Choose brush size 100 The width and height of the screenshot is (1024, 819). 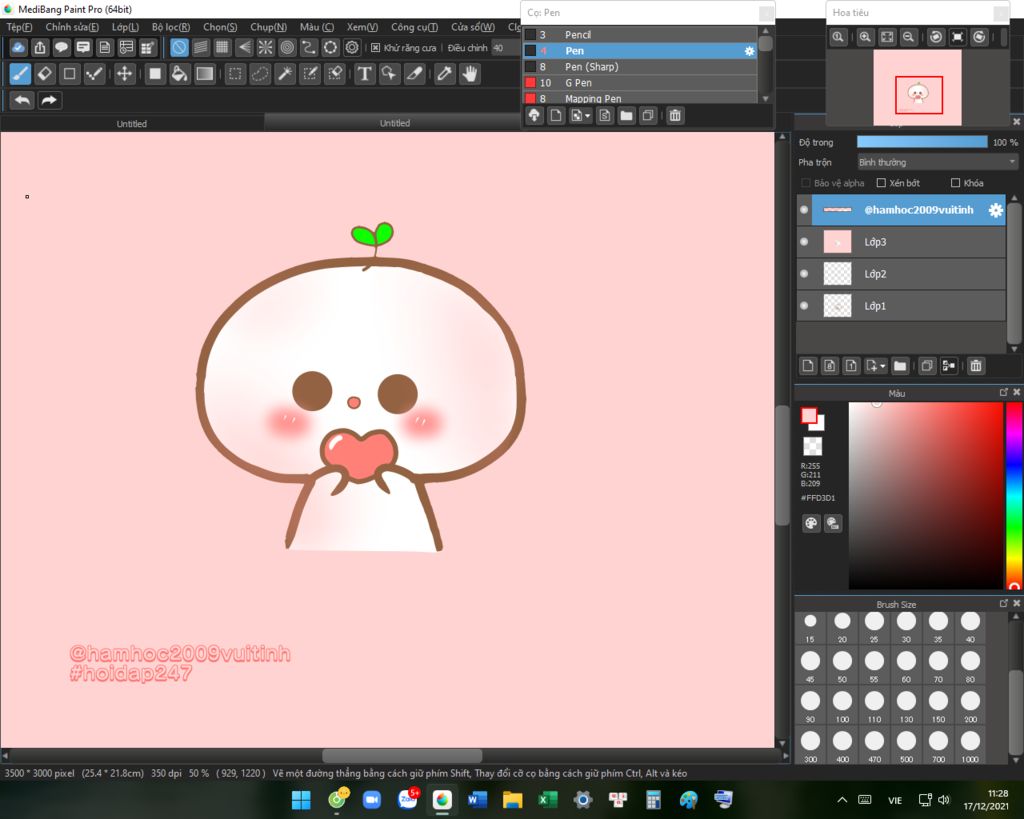click(842, 706)
